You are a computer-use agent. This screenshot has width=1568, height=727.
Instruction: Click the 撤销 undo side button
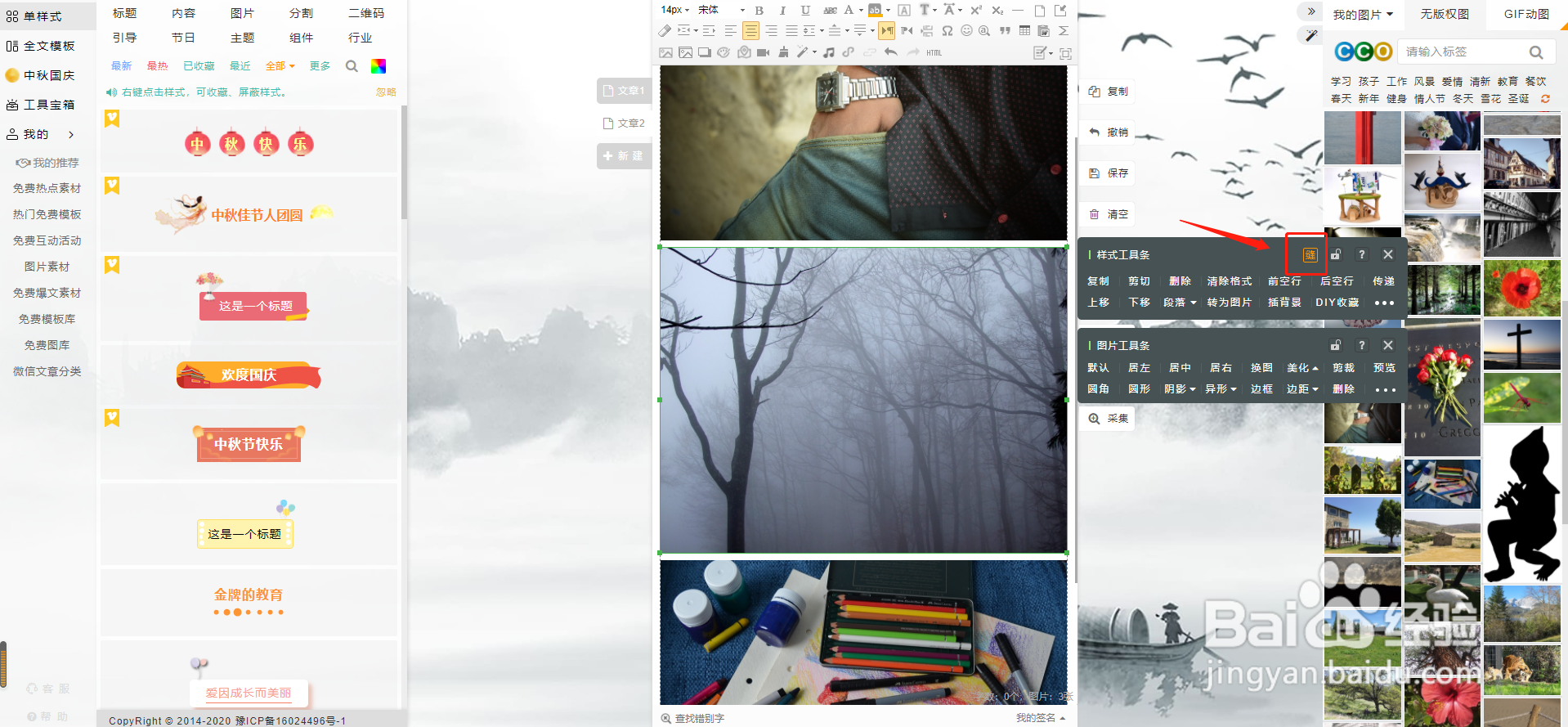[1109, 132]
